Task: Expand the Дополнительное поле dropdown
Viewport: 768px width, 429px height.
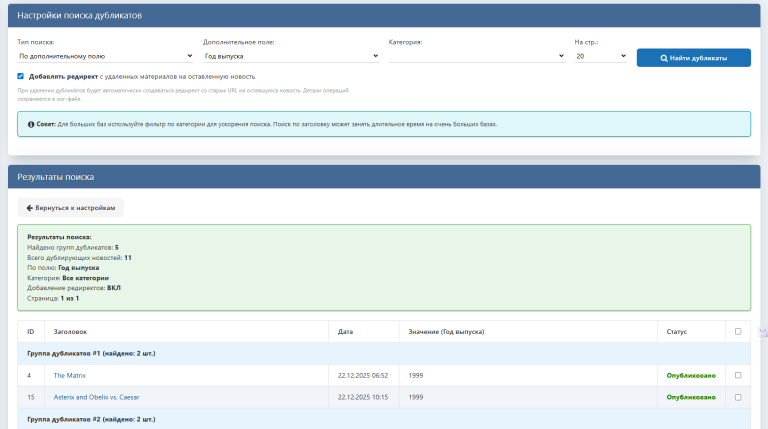Action: tap(290, 57)
